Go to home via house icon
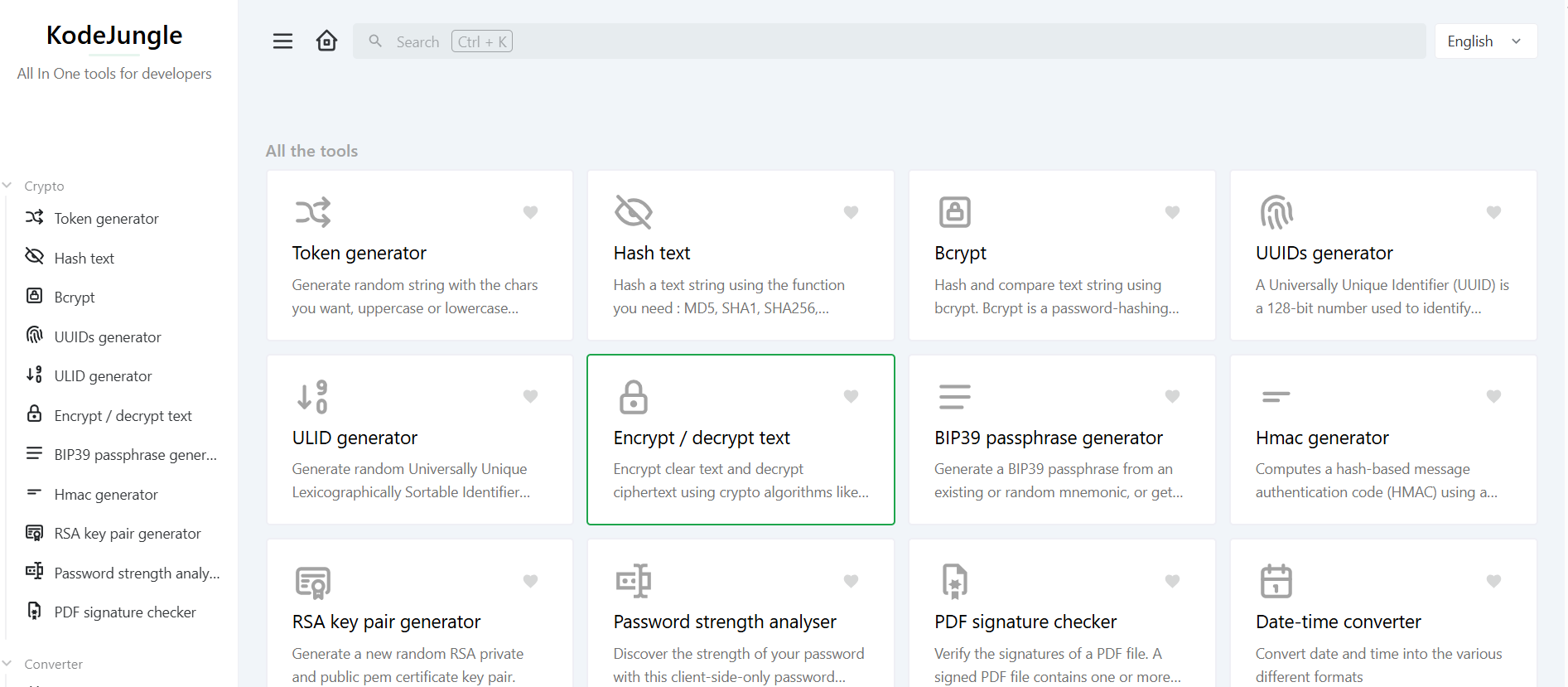 point(326,41)
